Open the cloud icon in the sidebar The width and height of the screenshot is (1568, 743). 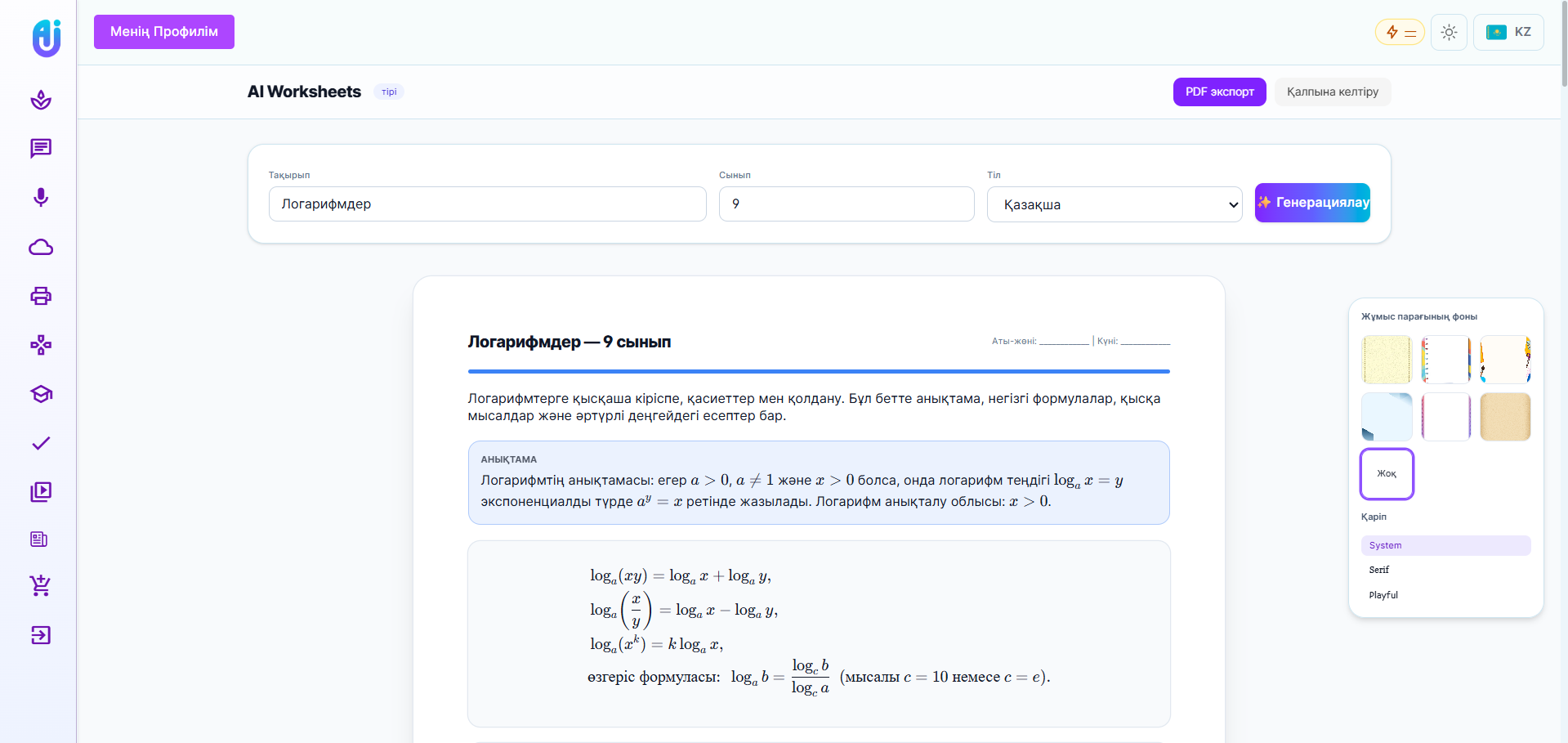coord(41,247)
